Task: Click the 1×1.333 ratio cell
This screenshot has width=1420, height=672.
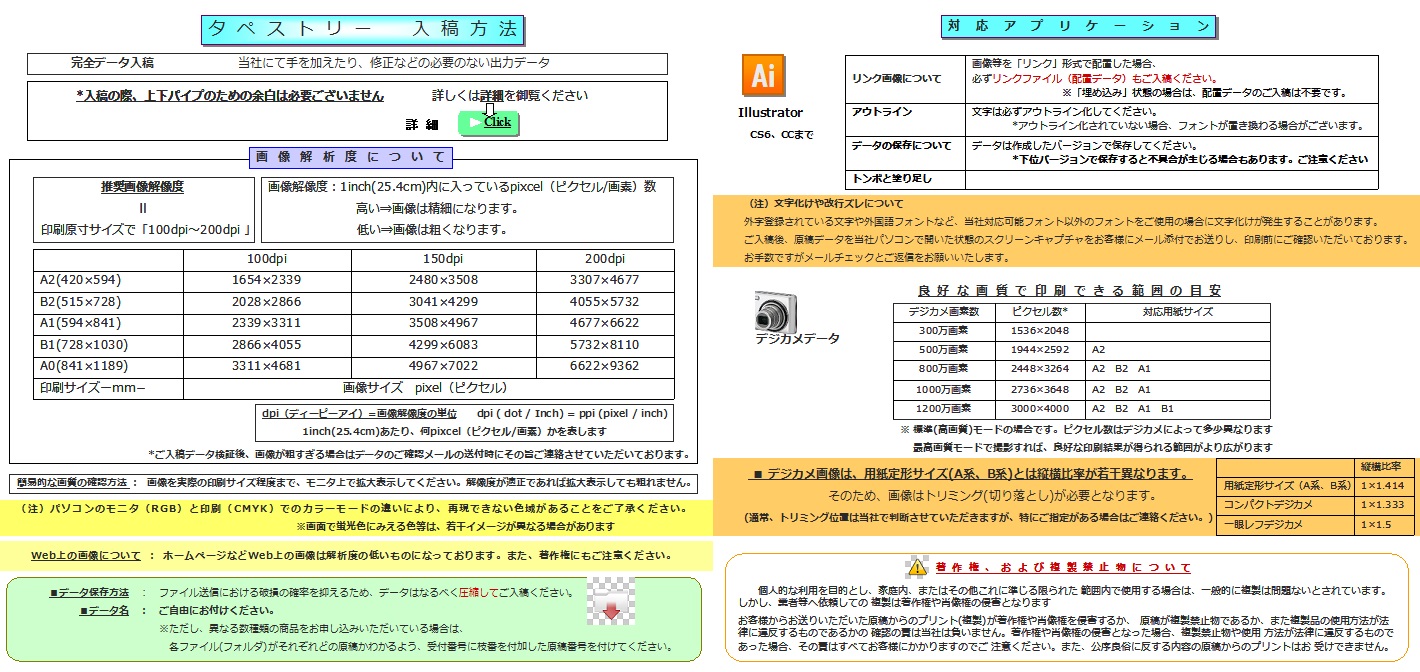Action: click(1382, 505)
